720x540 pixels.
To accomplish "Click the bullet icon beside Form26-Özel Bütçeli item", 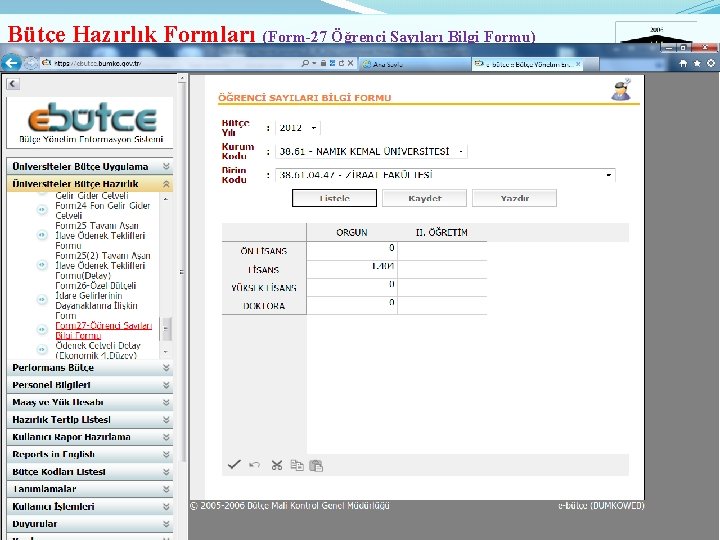I will [42, 299].
